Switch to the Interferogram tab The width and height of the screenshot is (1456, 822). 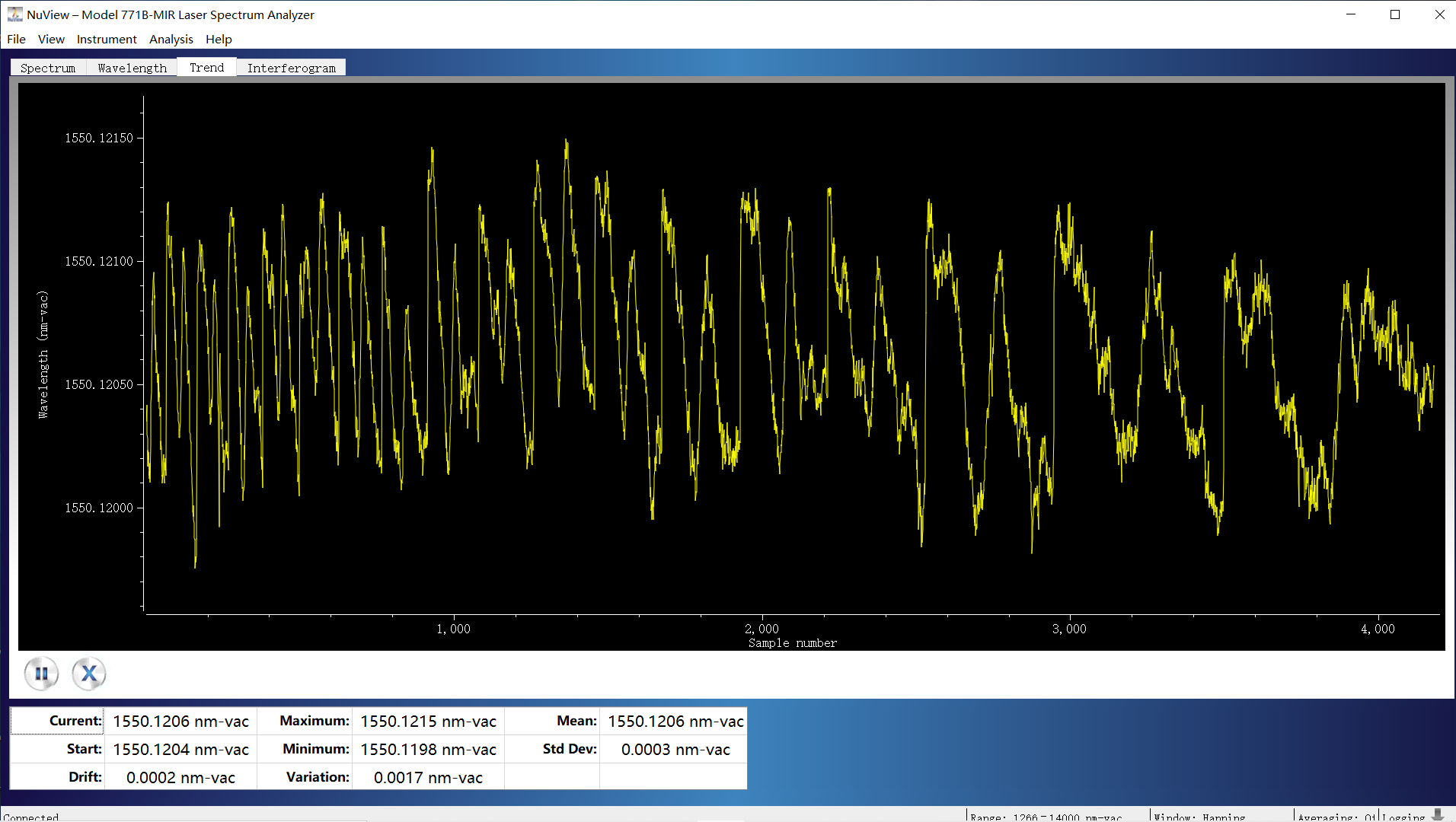click(291, 68)
